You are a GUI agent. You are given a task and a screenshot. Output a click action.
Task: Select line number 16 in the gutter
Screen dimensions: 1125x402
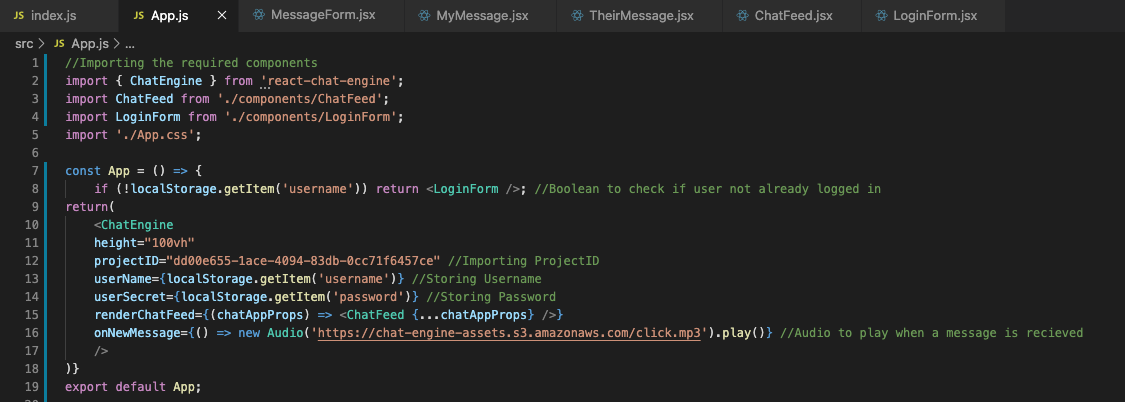tap(31, 332)
